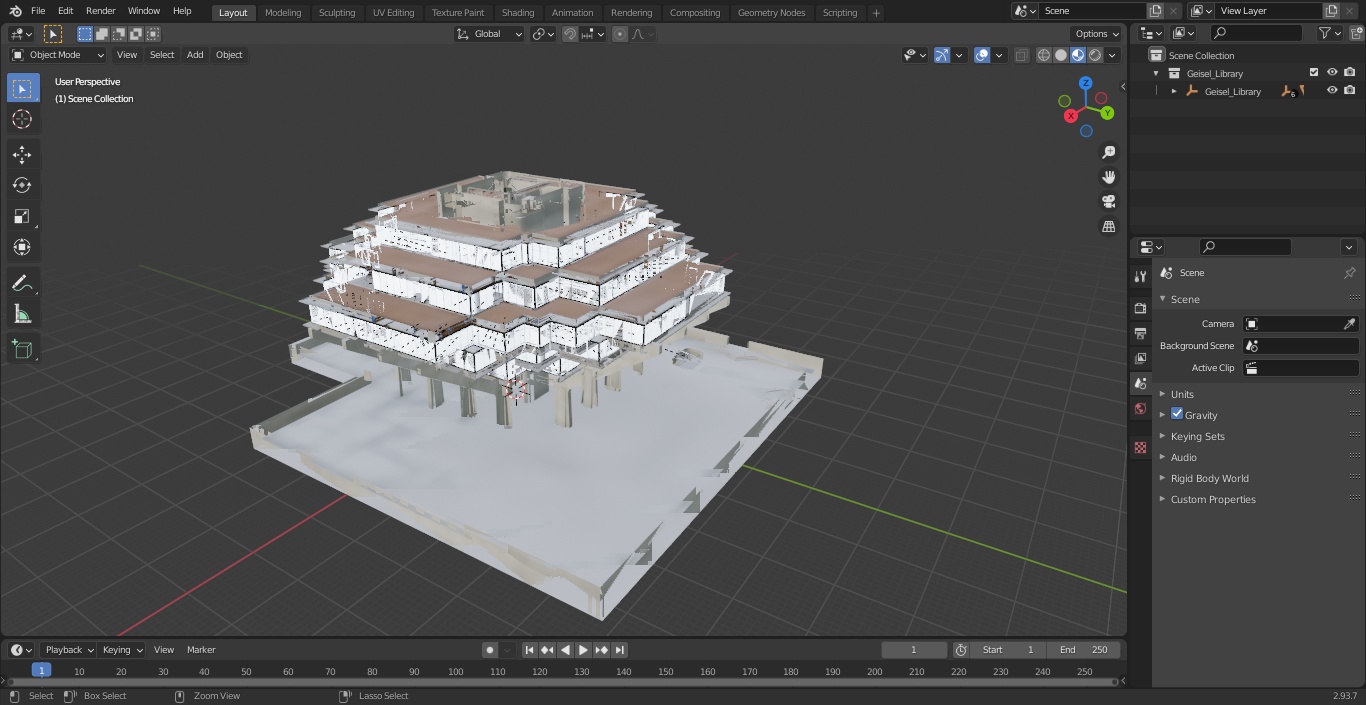The height and width of the screenshot is (705, 1366).
Task: Open the View Layer properties tab
Action: [x=1140, y=358]
